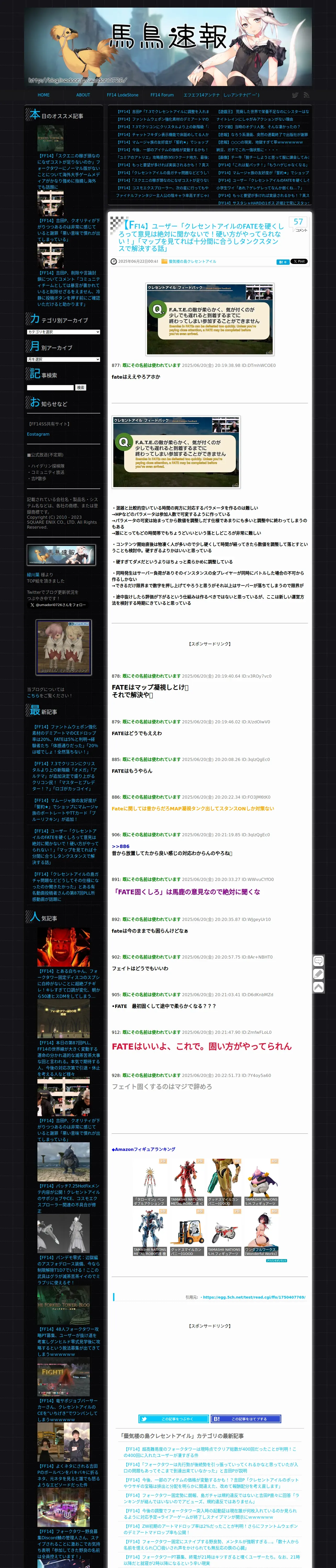
Task: Open popular article とある白ちゃん、フォークタワー
Action: point(68,984)
